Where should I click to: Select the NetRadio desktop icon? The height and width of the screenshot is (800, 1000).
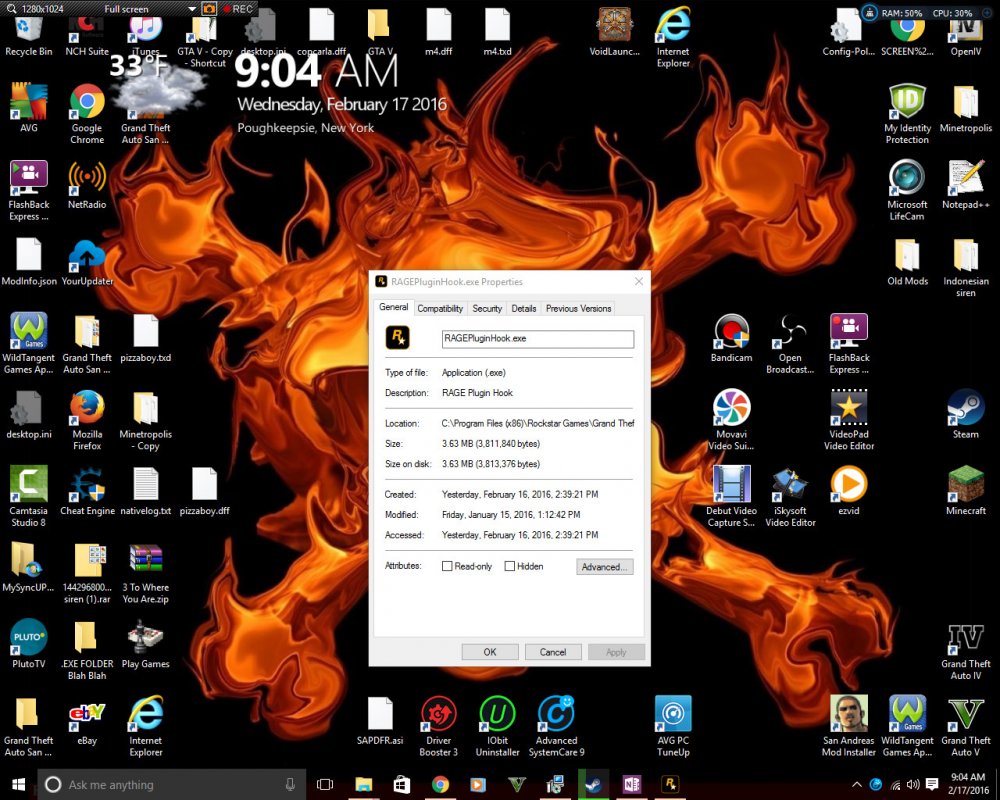point(87,185)
